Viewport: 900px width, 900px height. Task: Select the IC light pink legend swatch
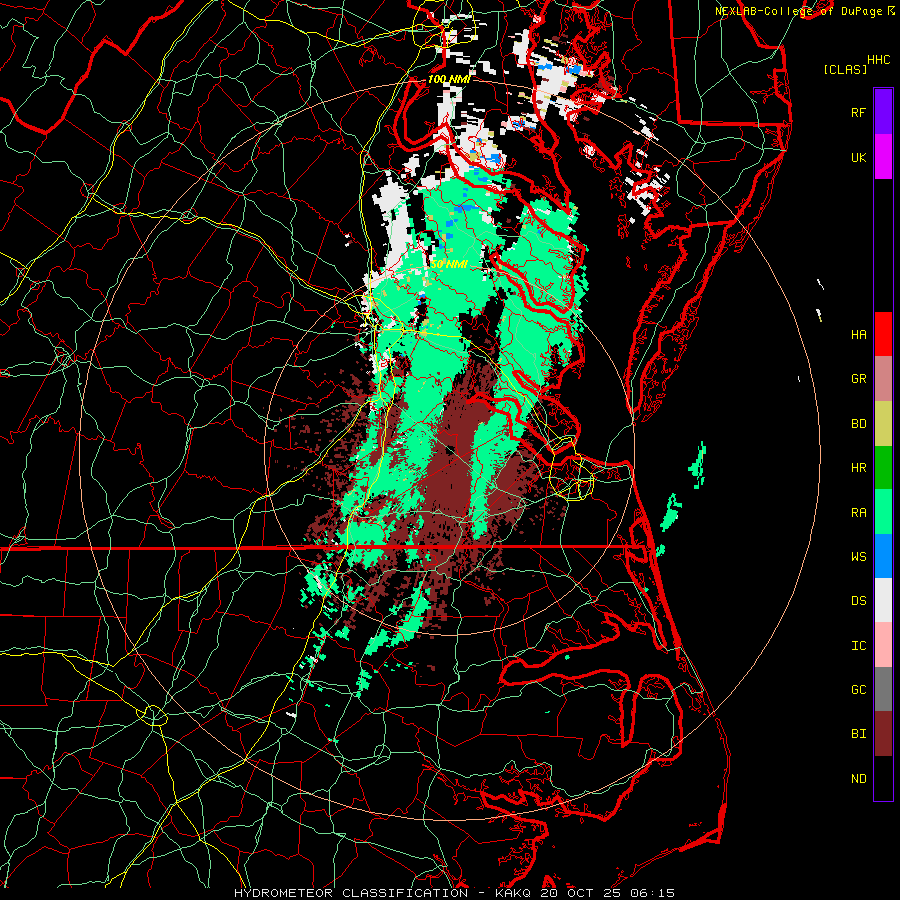[x=883, y=645]
